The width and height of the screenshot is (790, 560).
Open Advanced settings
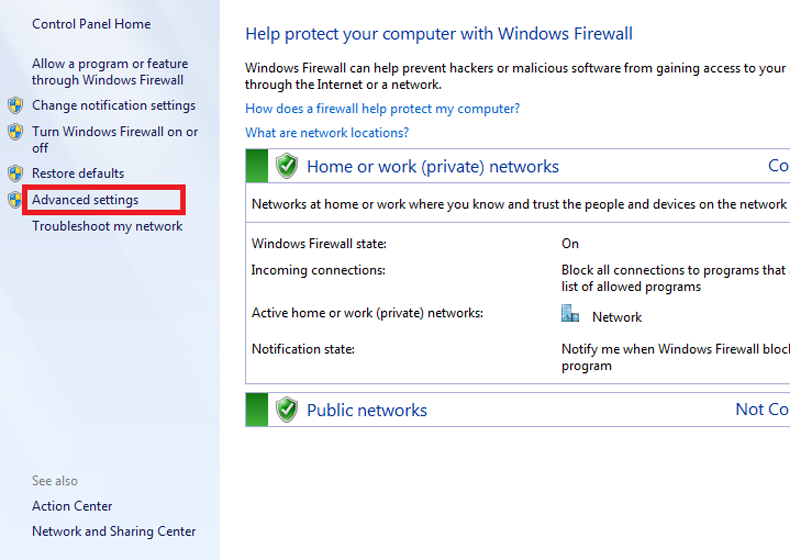85,200
